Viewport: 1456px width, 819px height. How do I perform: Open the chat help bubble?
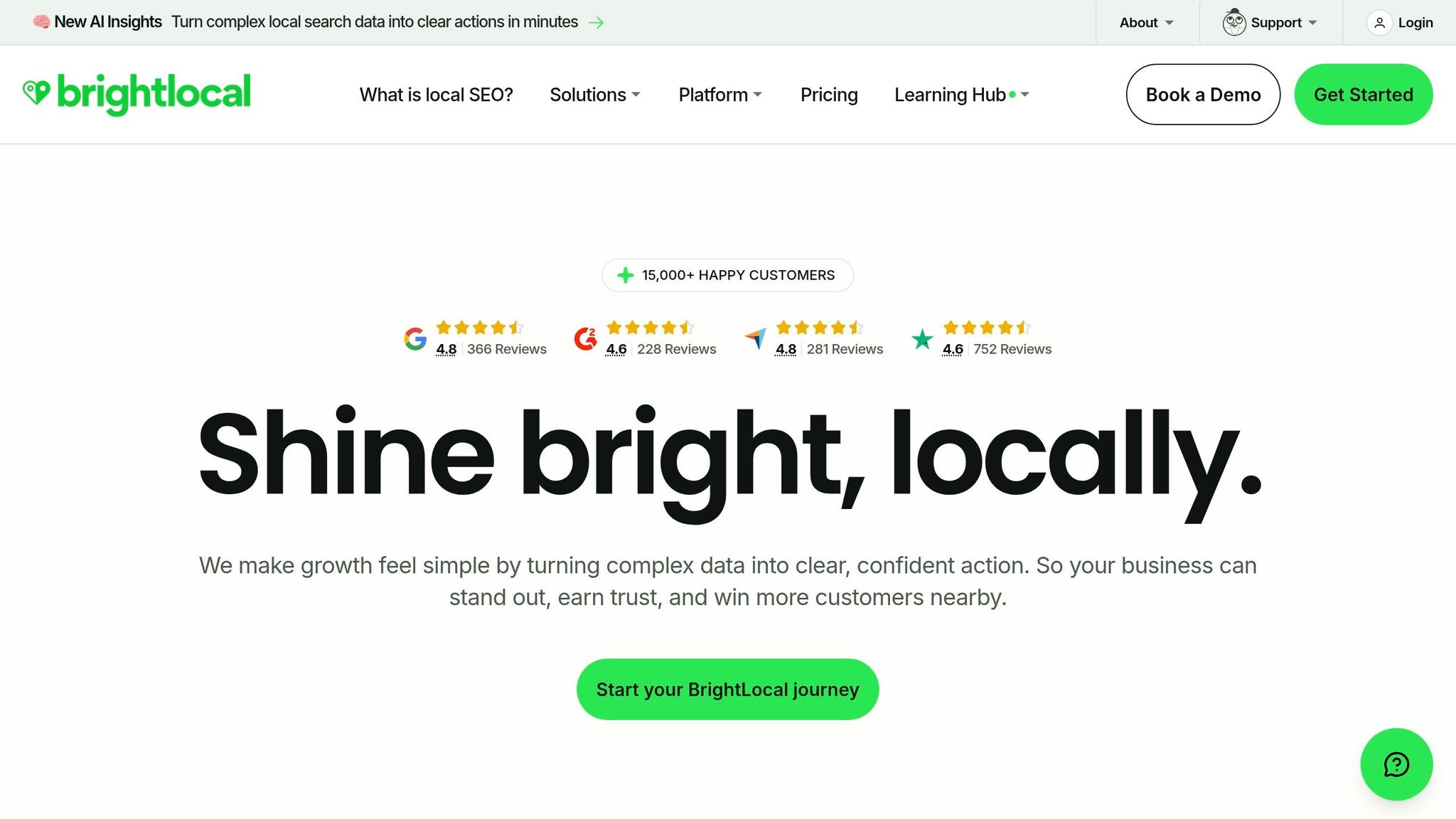[x=1396, y=764]
